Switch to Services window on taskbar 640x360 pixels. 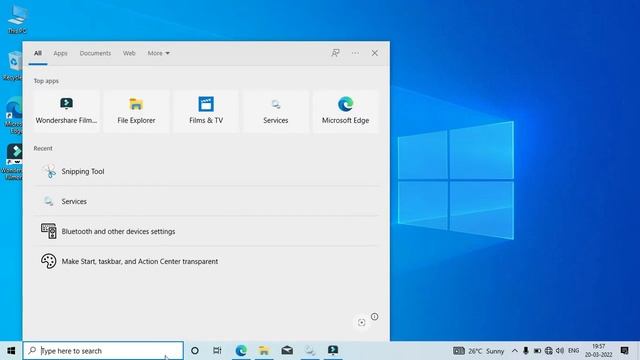click(310, 351)
